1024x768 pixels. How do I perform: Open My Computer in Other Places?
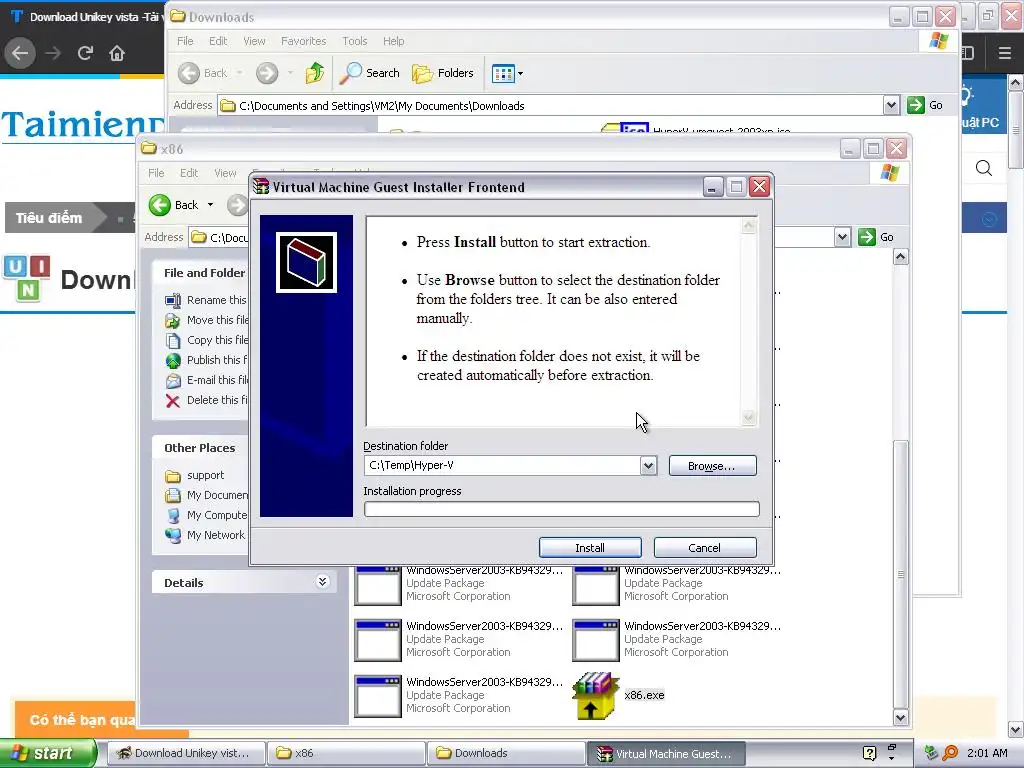tap(206, 515)
